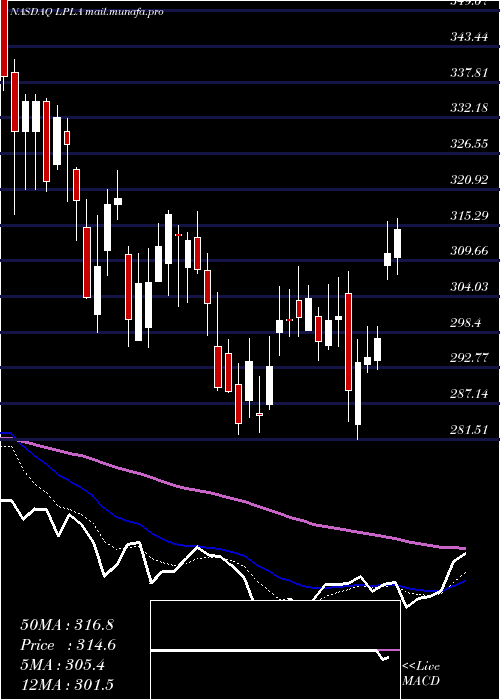The width and height of the screenshot is (500, 700).
Task: Click the 343.44 price axis label
Action: click(469, 37)
